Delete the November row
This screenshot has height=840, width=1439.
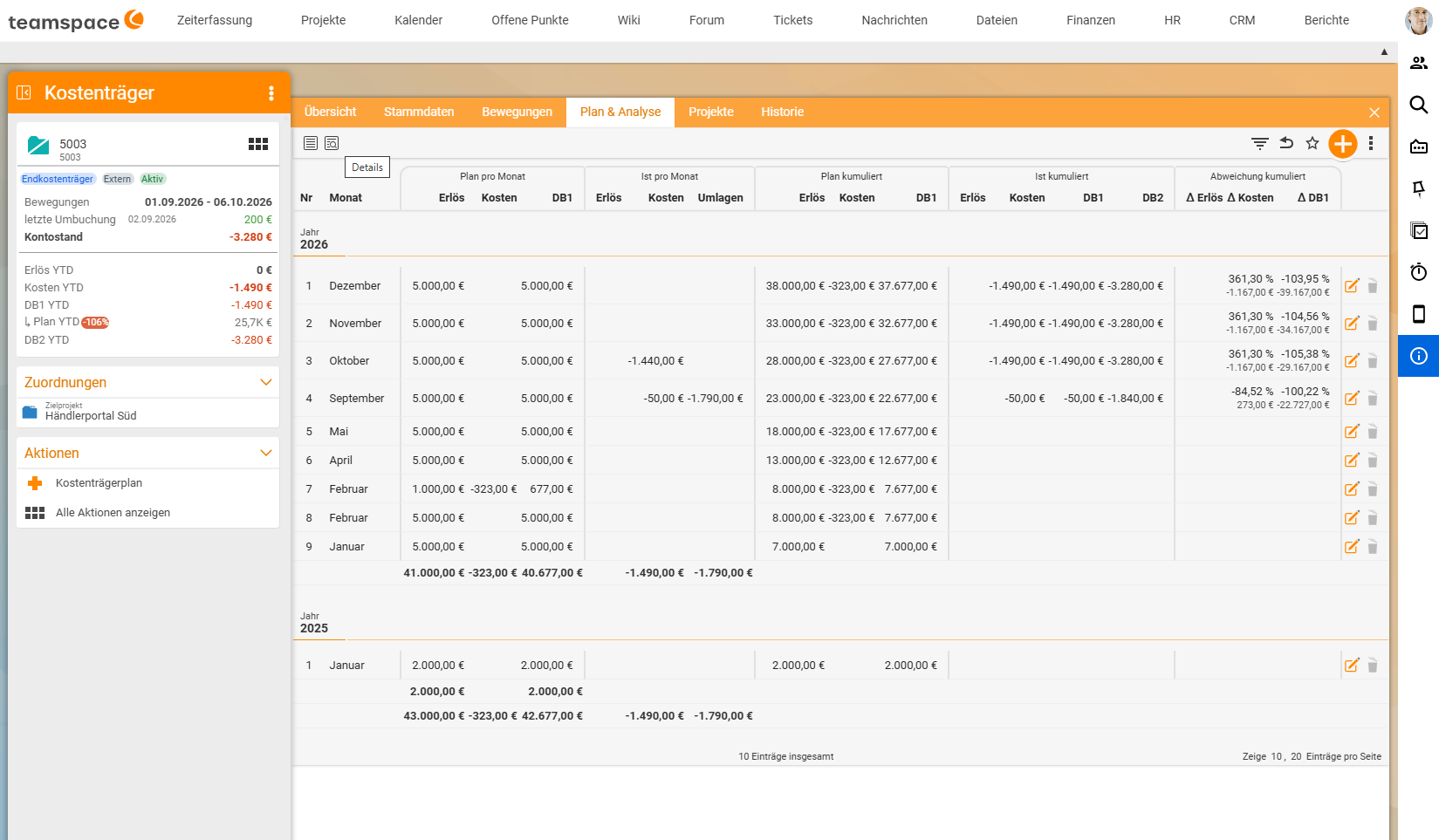click(1373, 323)
